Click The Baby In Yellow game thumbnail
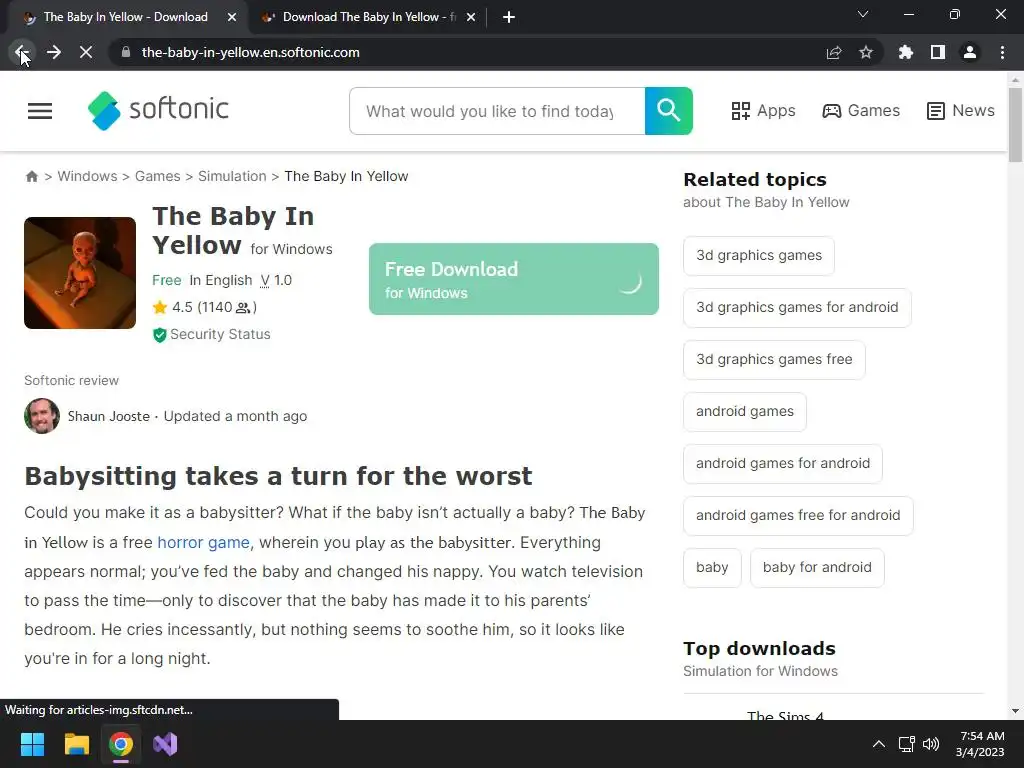 tap(80, 273)
